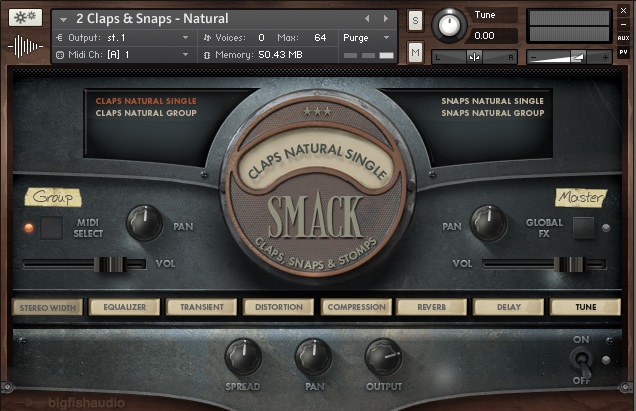This screenshot has height=411, width=636.
Task: Open instrument options via snowflake icon
Action: click(25, 18)
